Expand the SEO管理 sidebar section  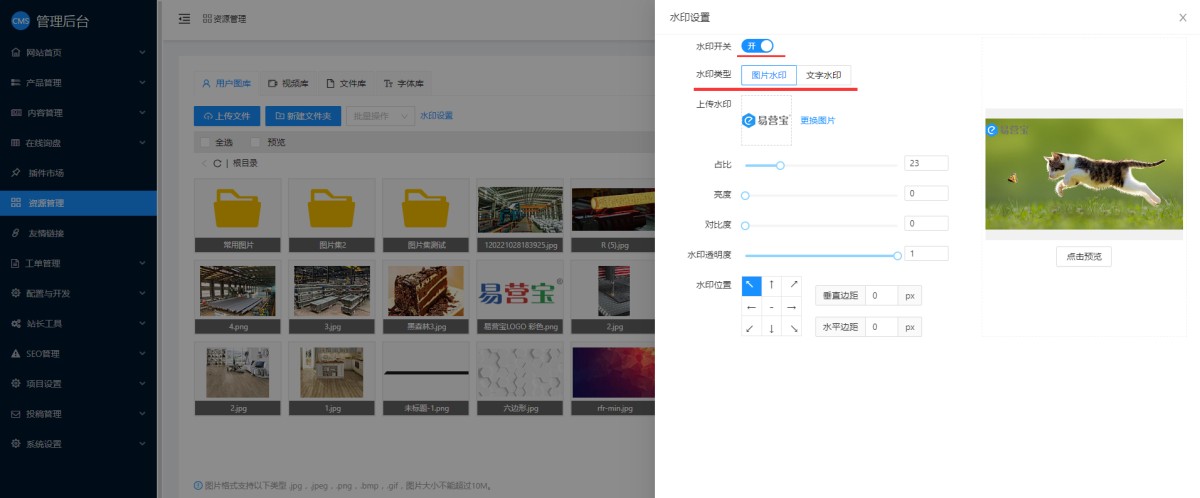tap(78, 354)
